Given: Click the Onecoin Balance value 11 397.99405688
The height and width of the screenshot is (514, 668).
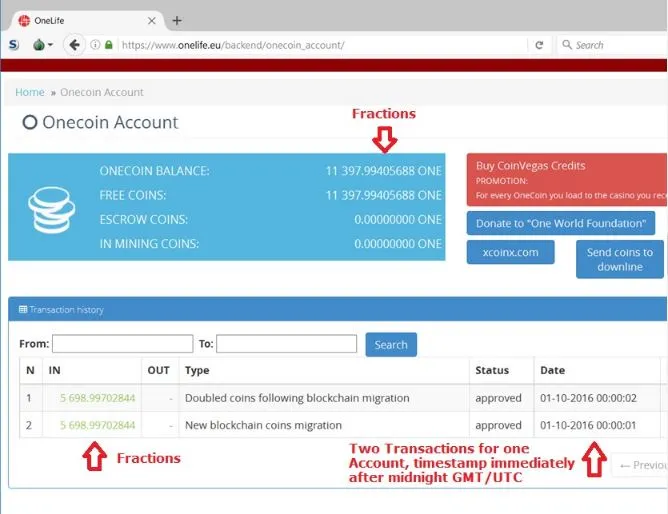Looking at the screenshot, I should (383, 171).
